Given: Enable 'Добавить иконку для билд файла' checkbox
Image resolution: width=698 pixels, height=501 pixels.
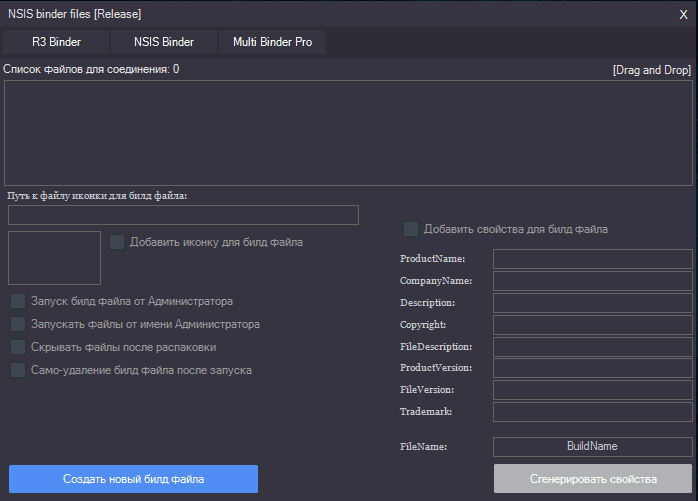Looking at the screenshot, I should [x=117, y=242].
